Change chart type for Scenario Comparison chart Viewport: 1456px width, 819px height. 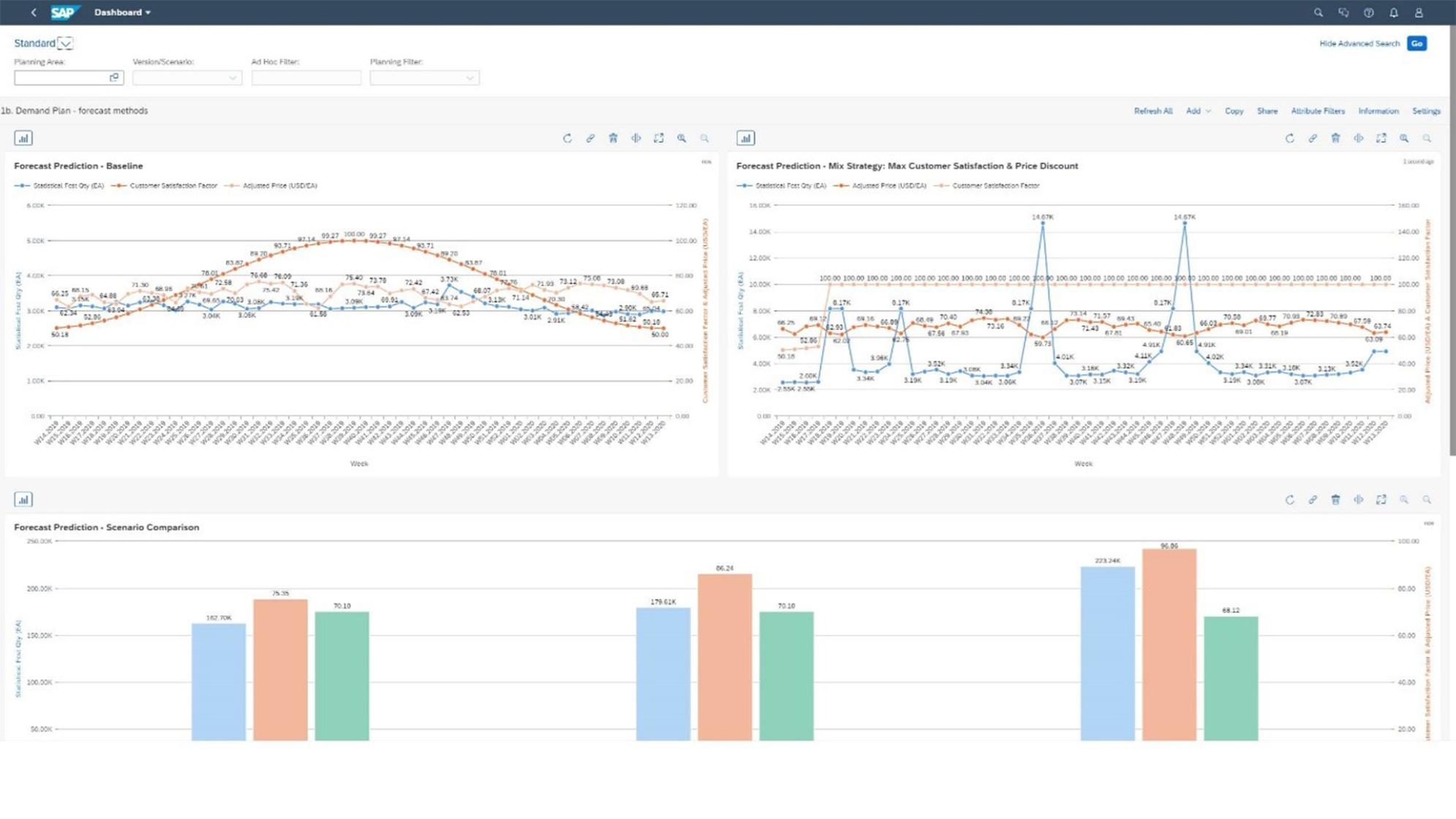pos(23,499)
